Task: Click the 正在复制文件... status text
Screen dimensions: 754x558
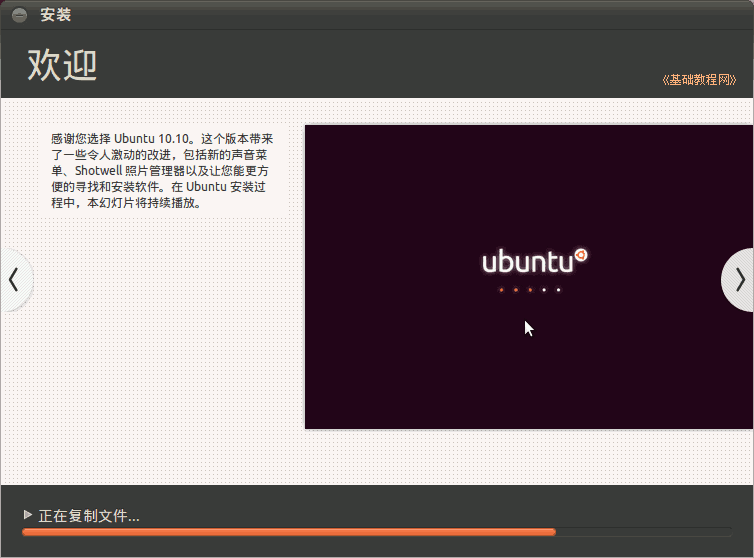Action: 89,516
